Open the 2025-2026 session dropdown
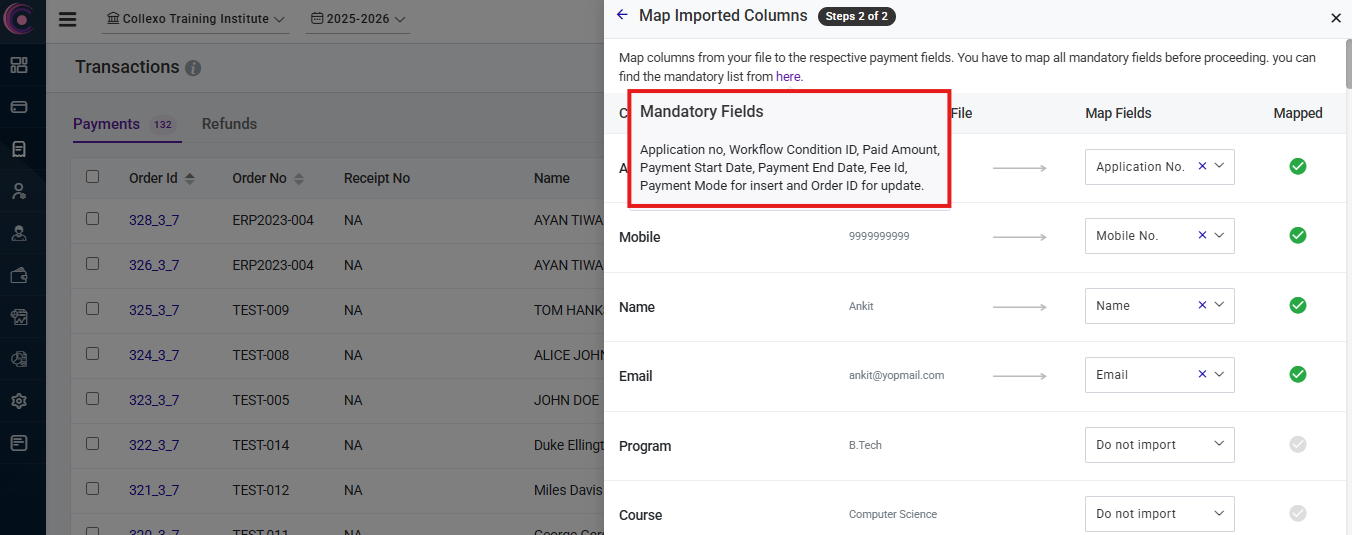The image size is (1352, 535). tap(358, 19)
